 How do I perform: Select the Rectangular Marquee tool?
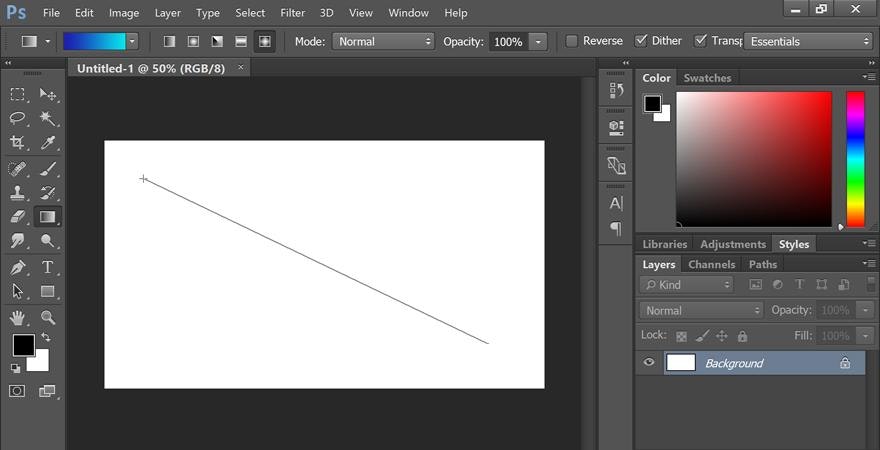click(x=17, y=94)
